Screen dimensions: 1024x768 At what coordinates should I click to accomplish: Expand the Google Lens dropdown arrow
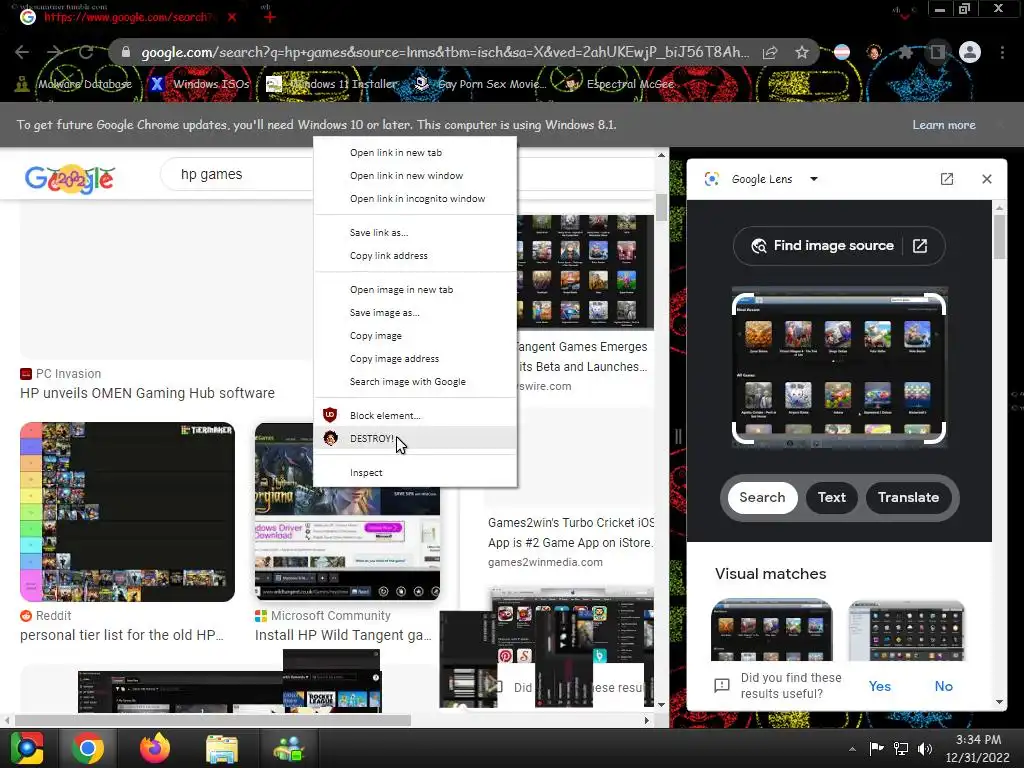(x=814, y=179)
